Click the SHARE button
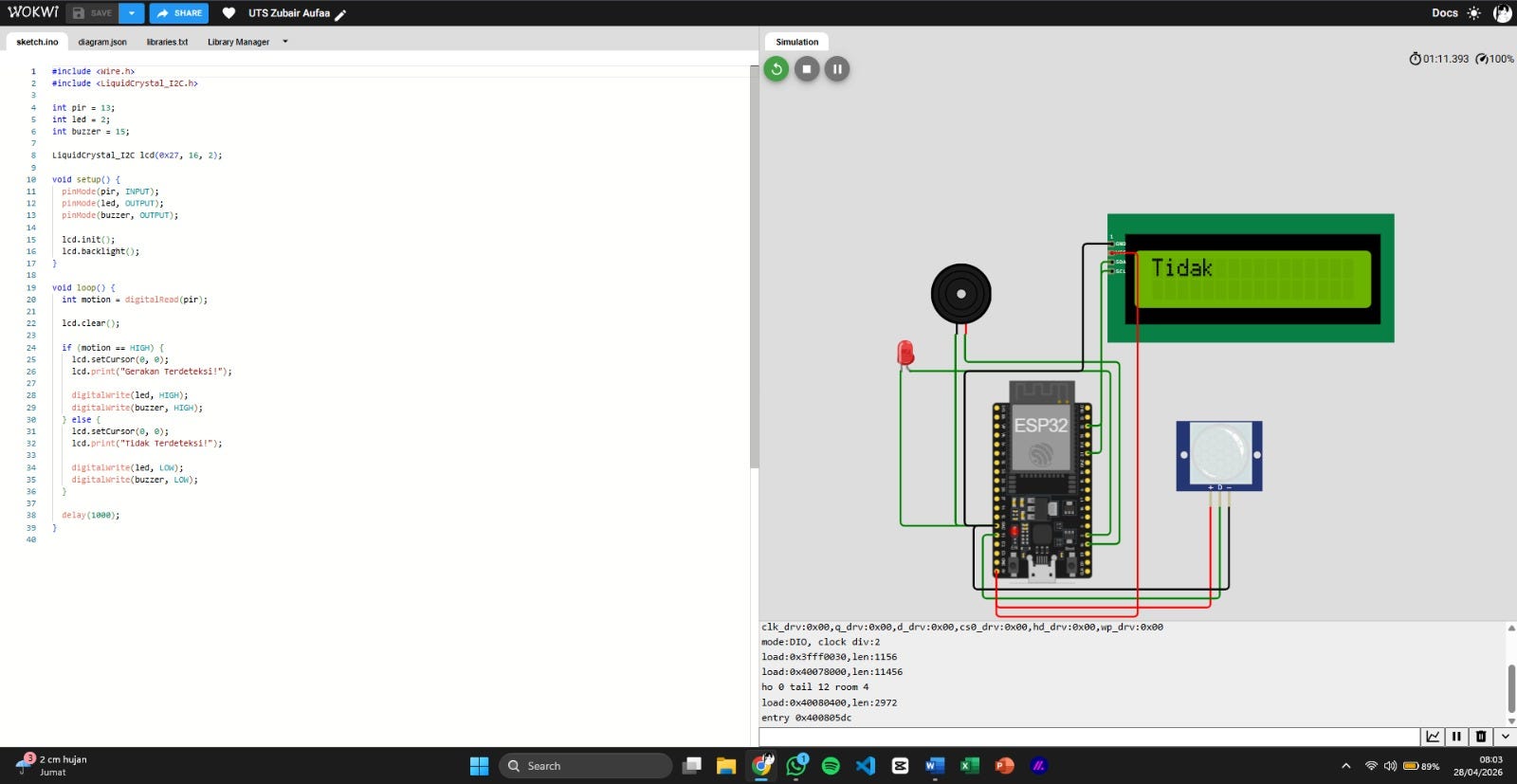The image size is (1517, 784). point(178,13)
